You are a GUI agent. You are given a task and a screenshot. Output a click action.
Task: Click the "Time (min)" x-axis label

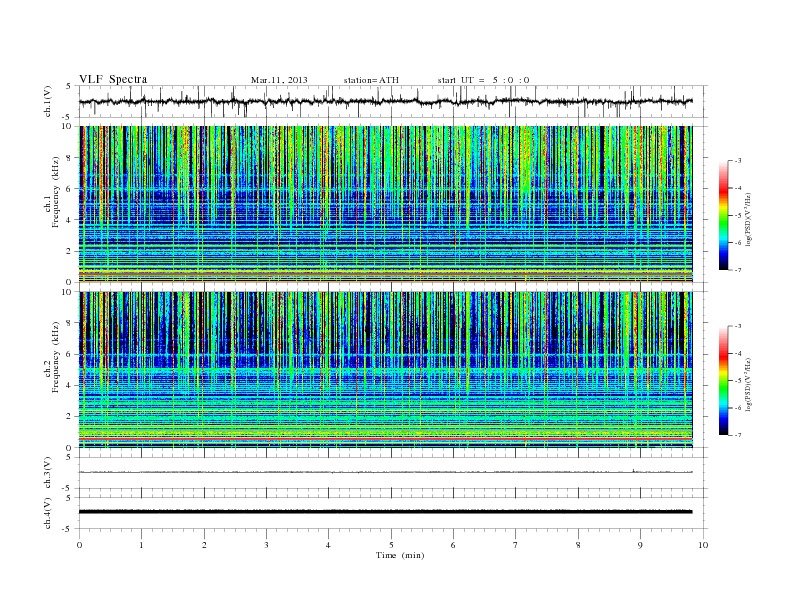(x=400, y=555)
